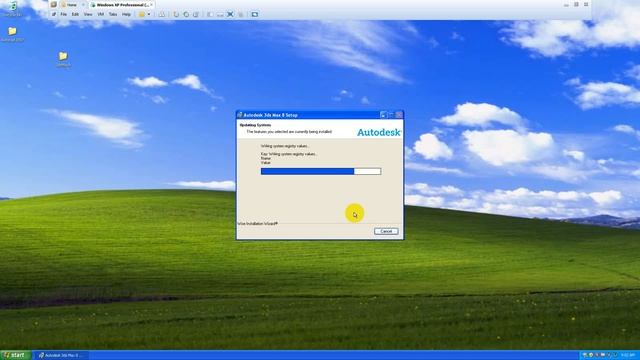Click the green round system tray icon

[591, 355]
